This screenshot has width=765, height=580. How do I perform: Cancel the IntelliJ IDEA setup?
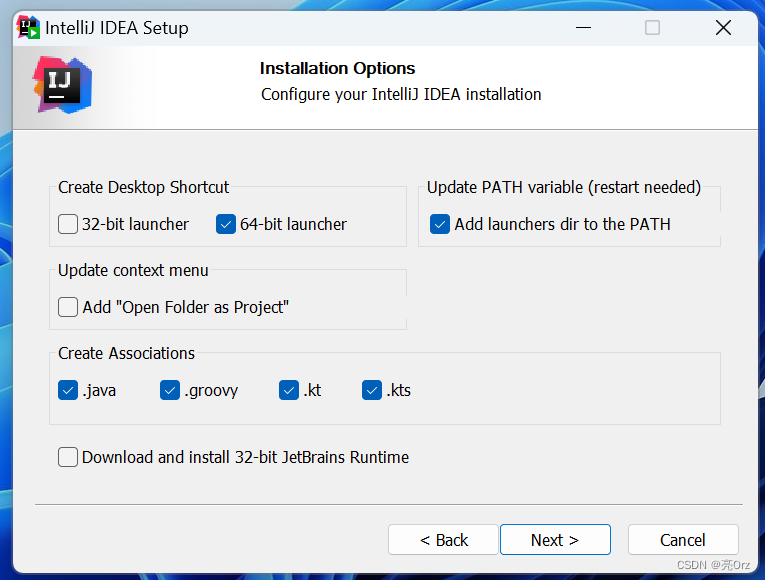(x=683, y=540)
